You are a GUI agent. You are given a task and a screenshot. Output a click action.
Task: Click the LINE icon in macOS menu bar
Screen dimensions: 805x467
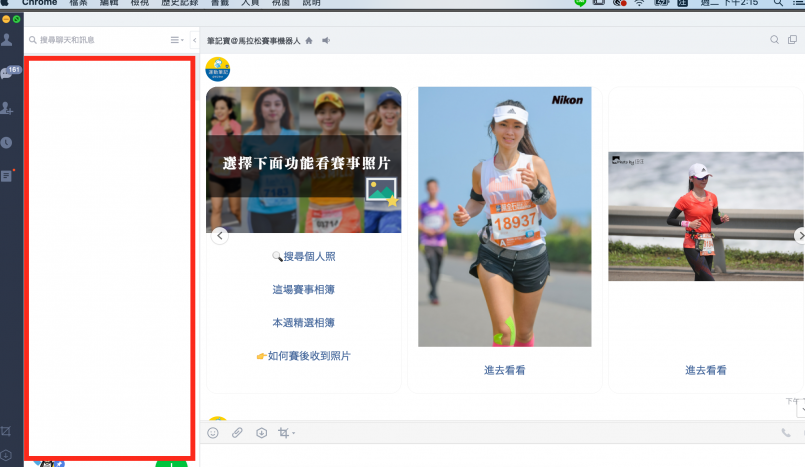[580, 3]
